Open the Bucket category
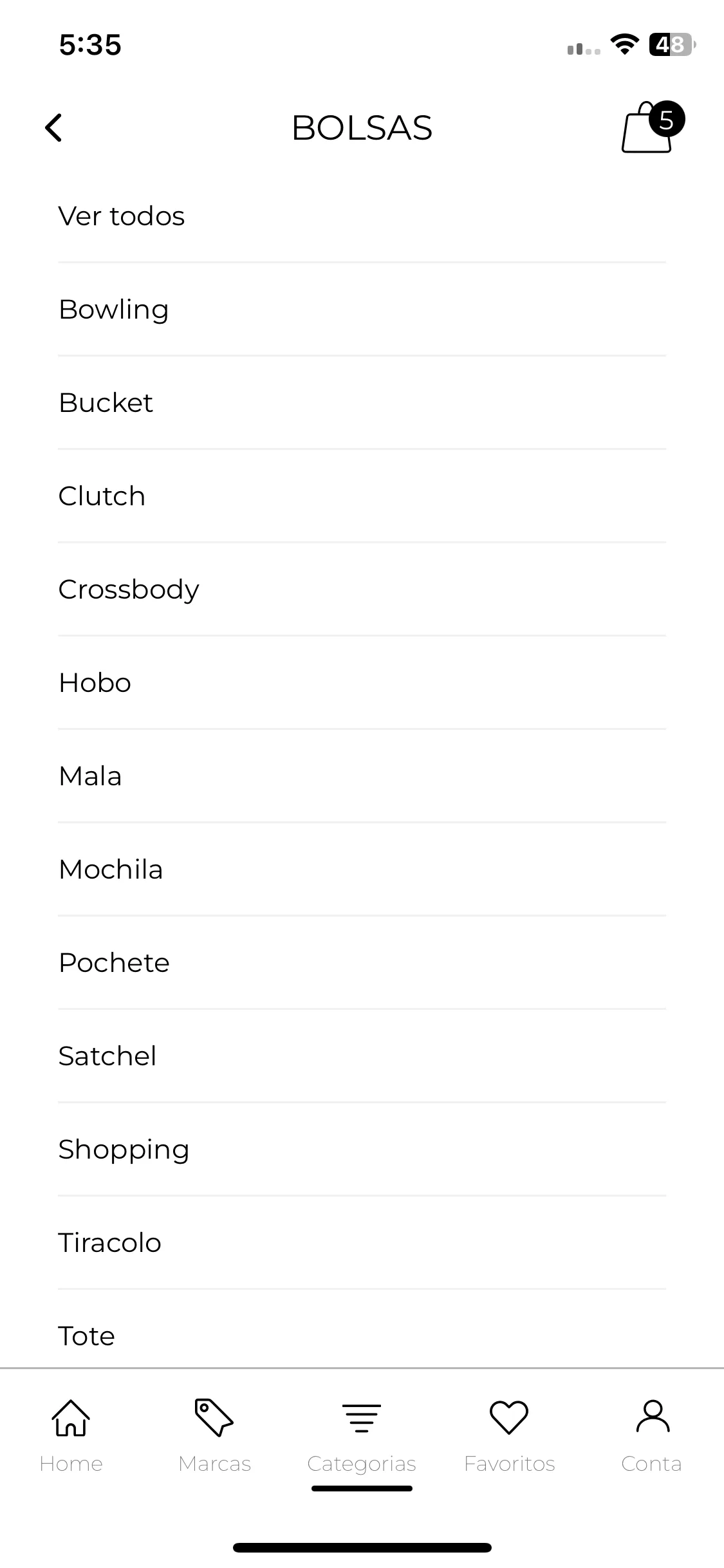Screen dimensions: 724x1568 click(x=362, y=403)
